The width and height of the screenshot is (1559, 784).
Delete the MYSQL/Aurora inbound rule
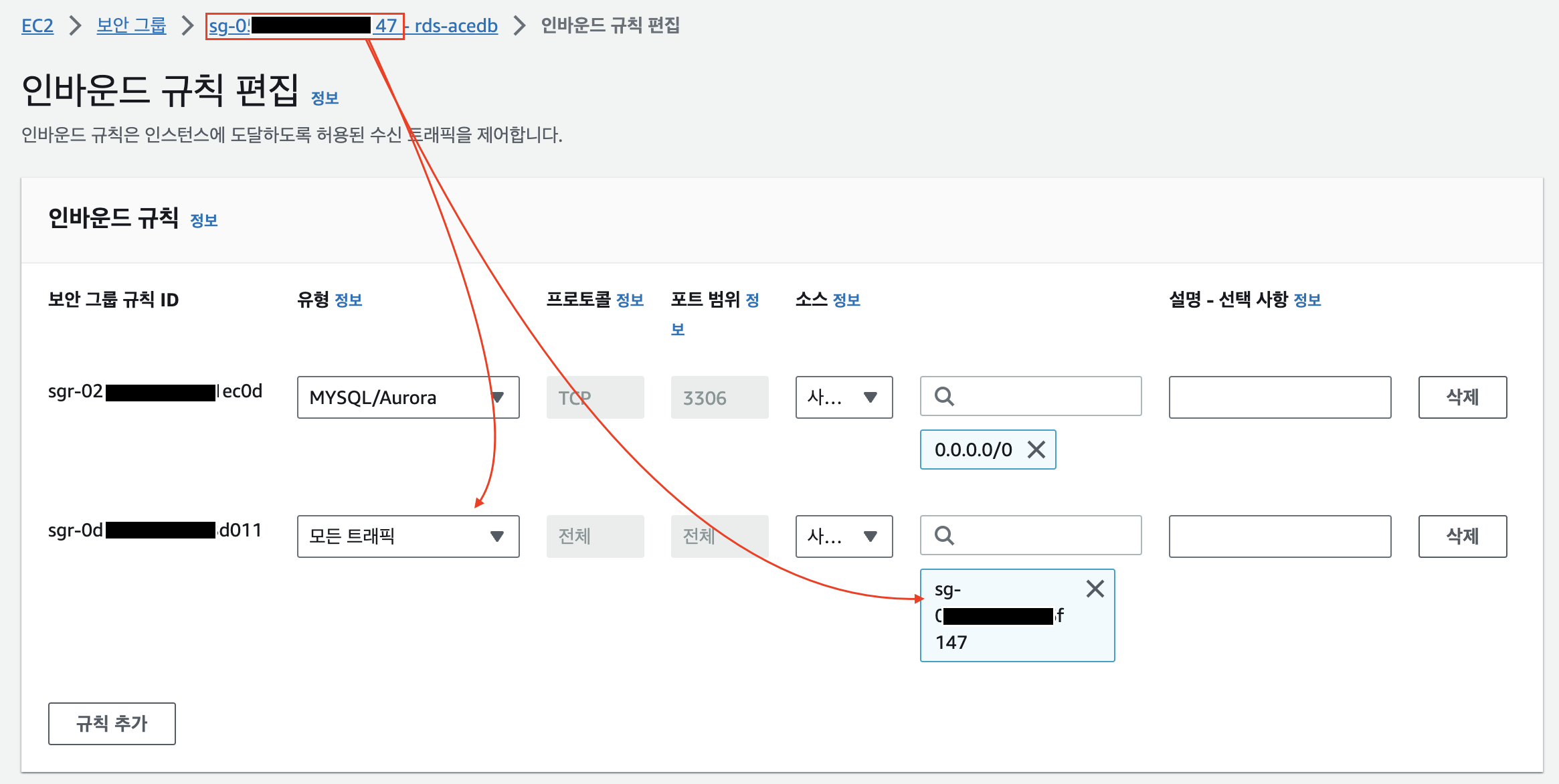coord(1462,397)
